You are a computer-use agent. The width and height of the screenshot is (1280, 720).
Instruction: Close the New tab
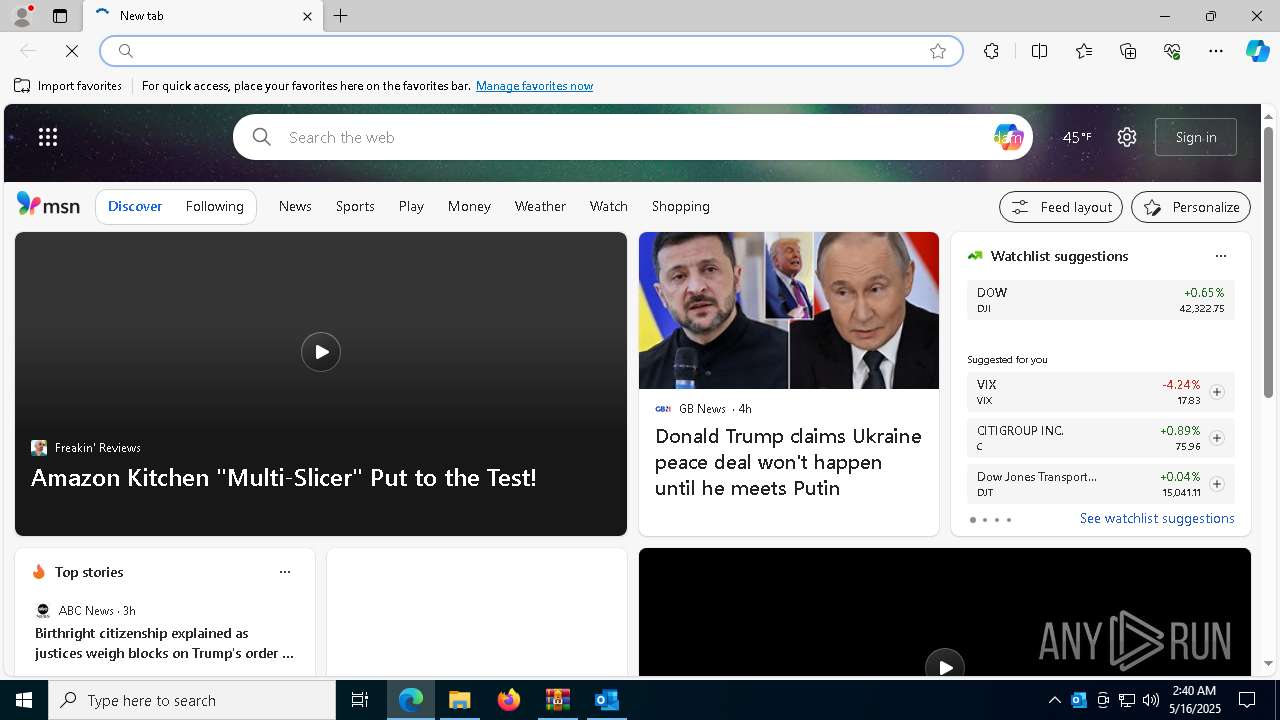coord(307,16)
